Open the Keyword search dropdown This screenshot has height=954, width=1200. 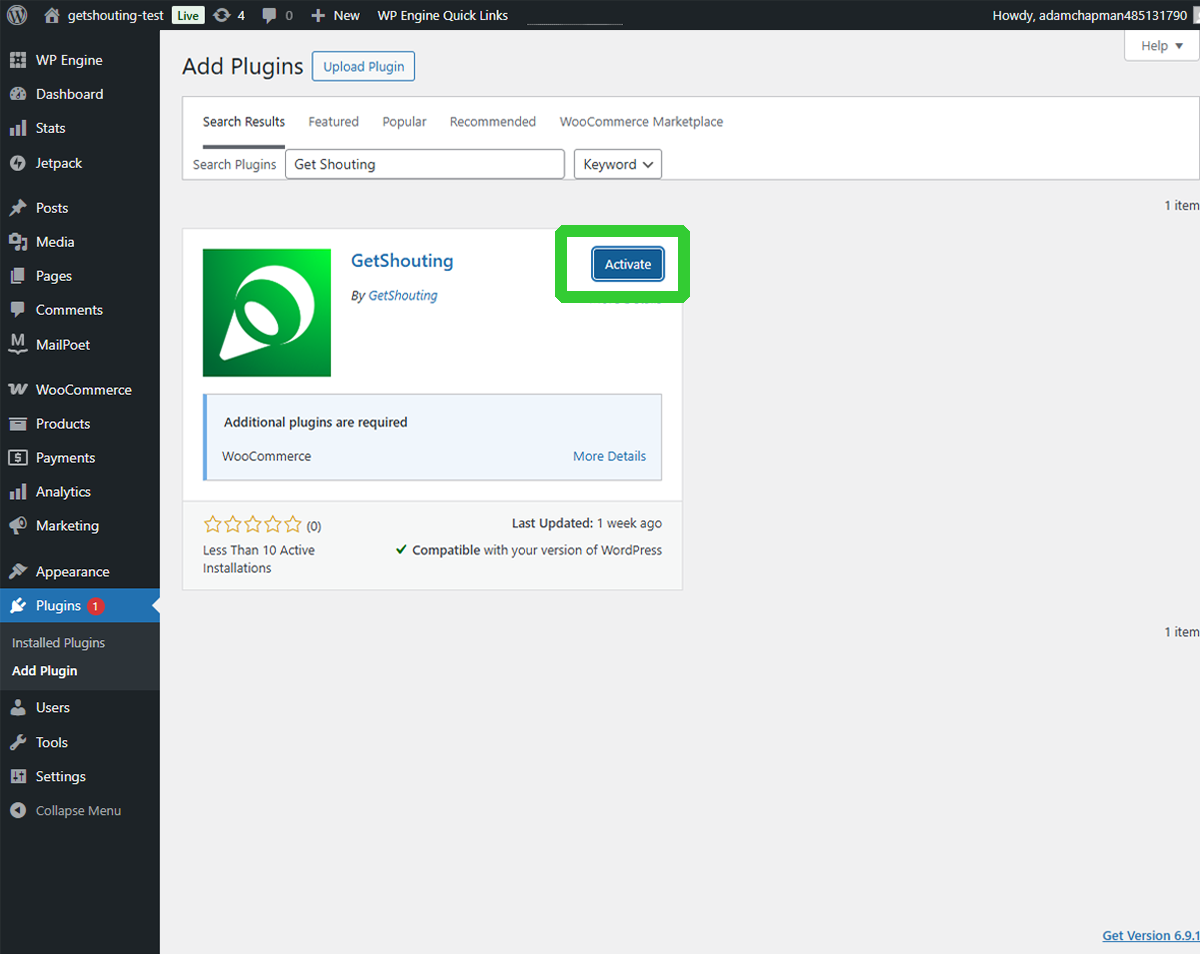[x=617, y=164]
